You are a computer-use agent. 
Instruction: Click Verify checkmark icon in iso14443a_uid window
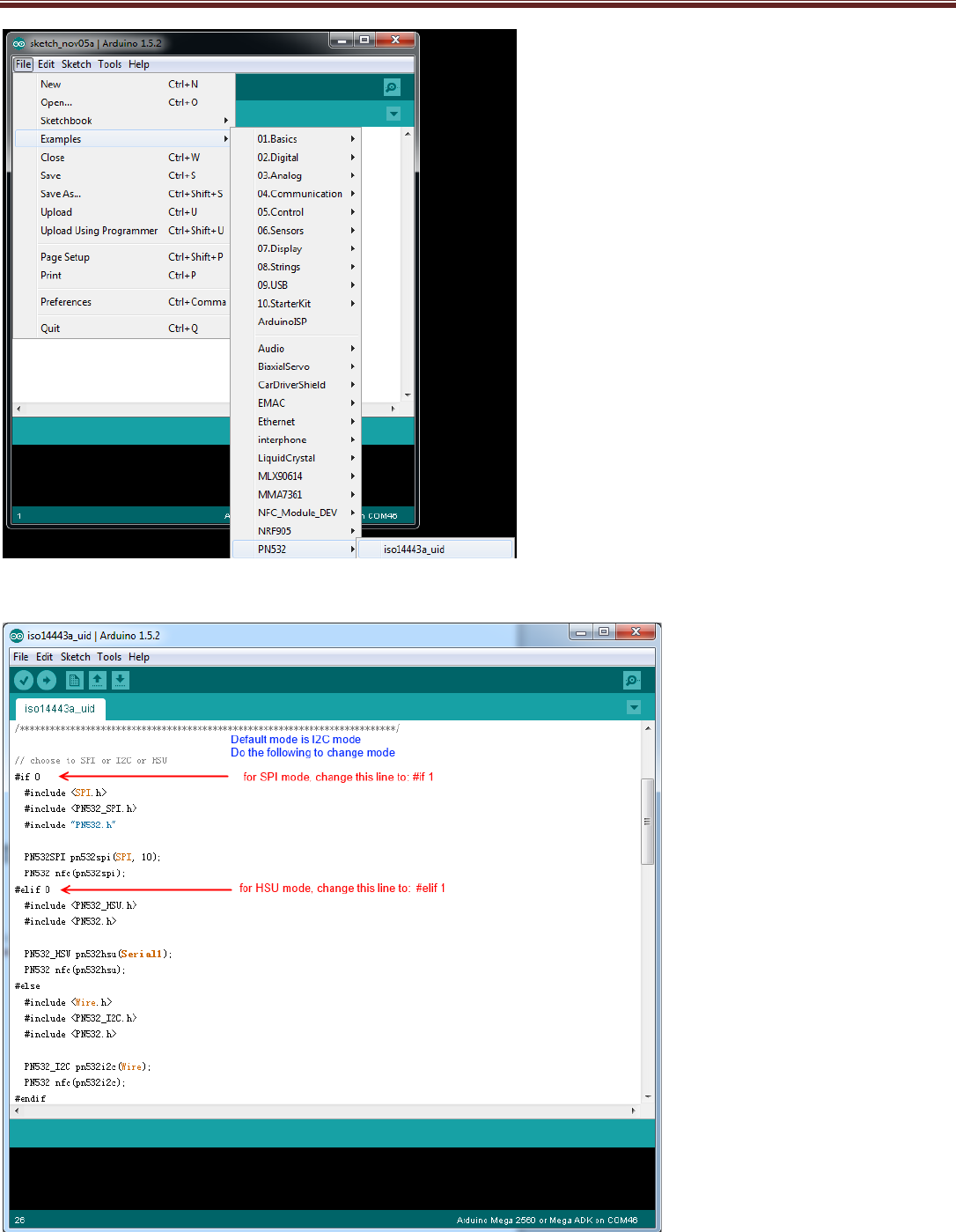(x=24, y=680)
